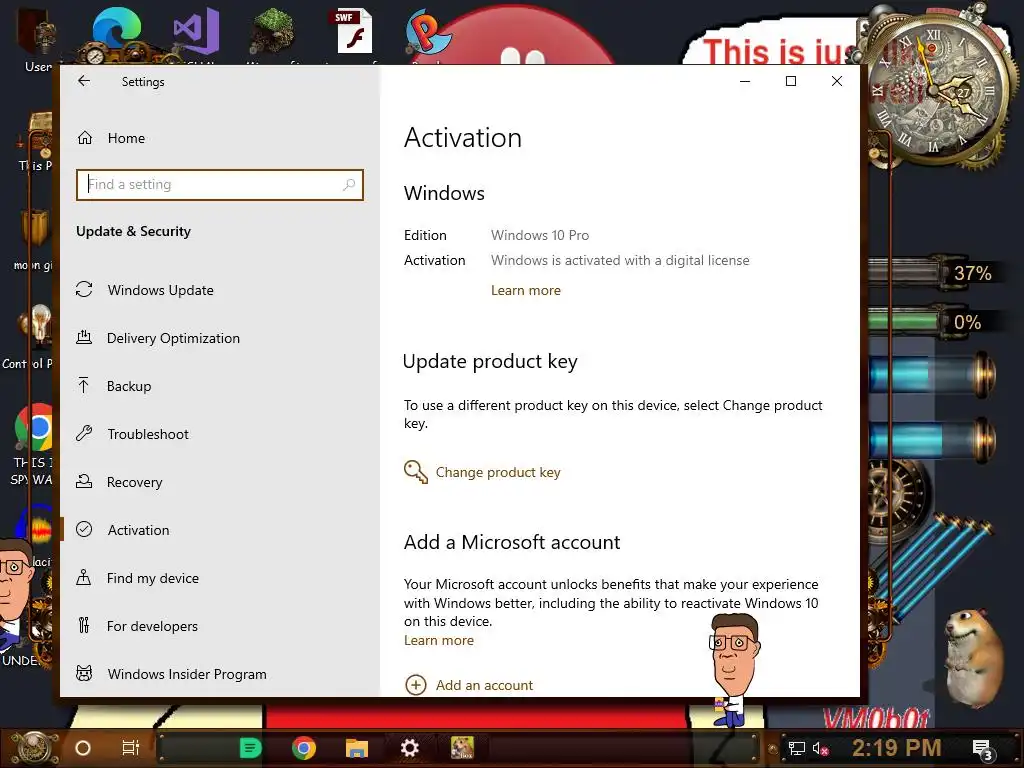Screen dimensions: 1024x768
Task: Click the key icon beside Change product key
Action: click(415, 472)
